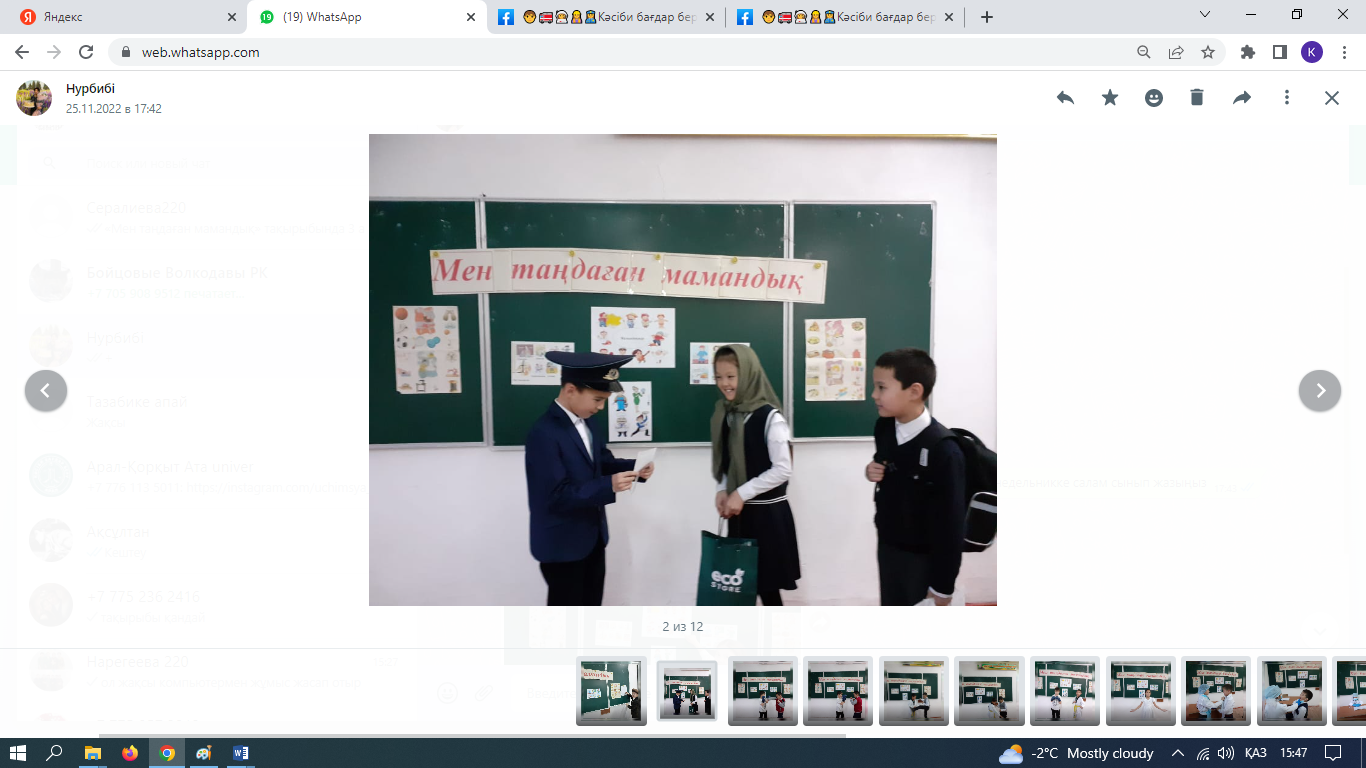Open File Explorer from the taskbar
This screenshot has width=1366, height=768.
pos(93,753)
